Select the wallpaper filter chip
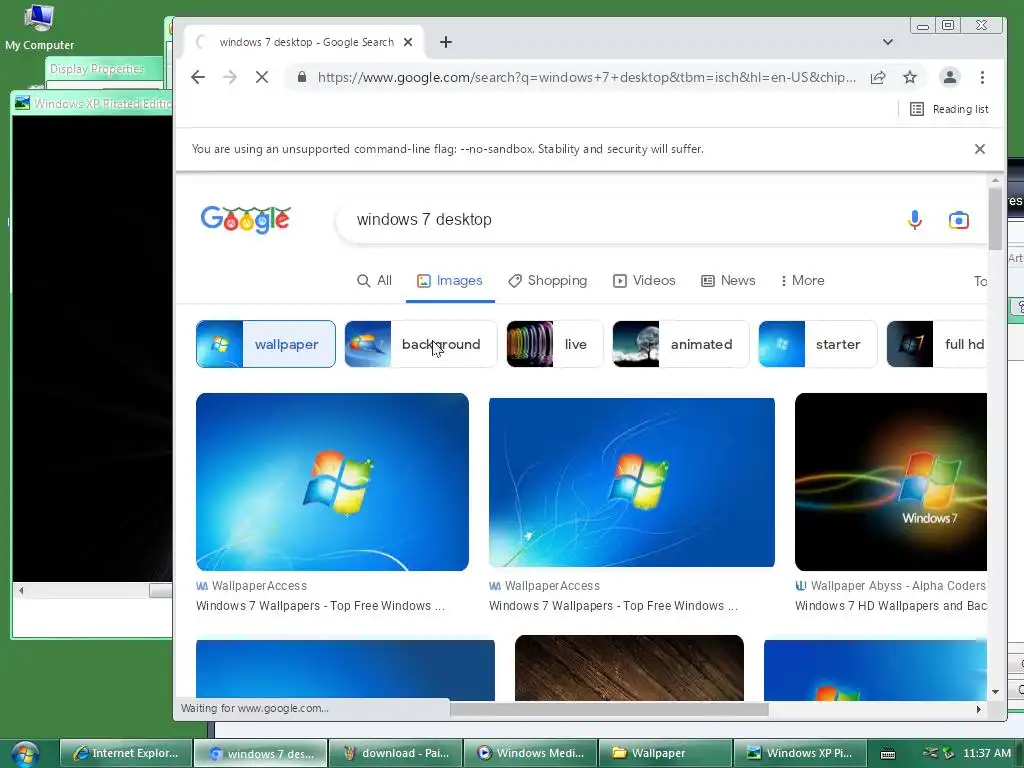Image resolution: width=1024 pixels, height=768 pixels. pos(266,344)
